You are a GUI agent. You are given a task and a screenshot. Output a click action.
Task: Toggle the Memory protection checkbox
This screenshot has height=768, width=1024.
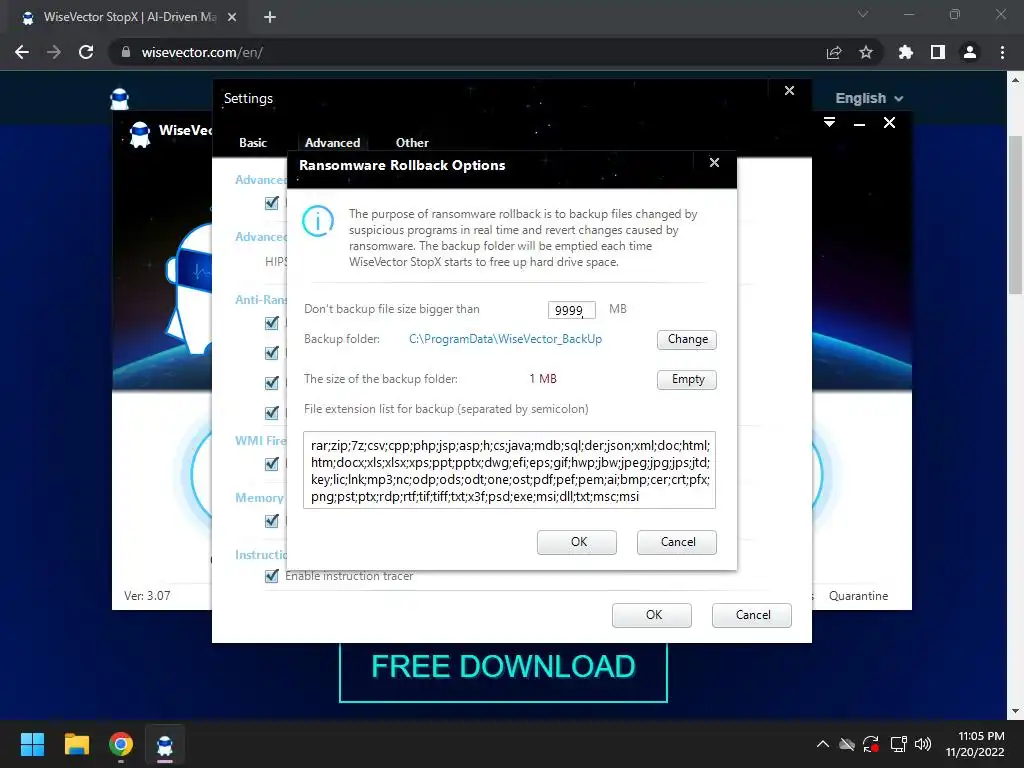pos(272,521)
